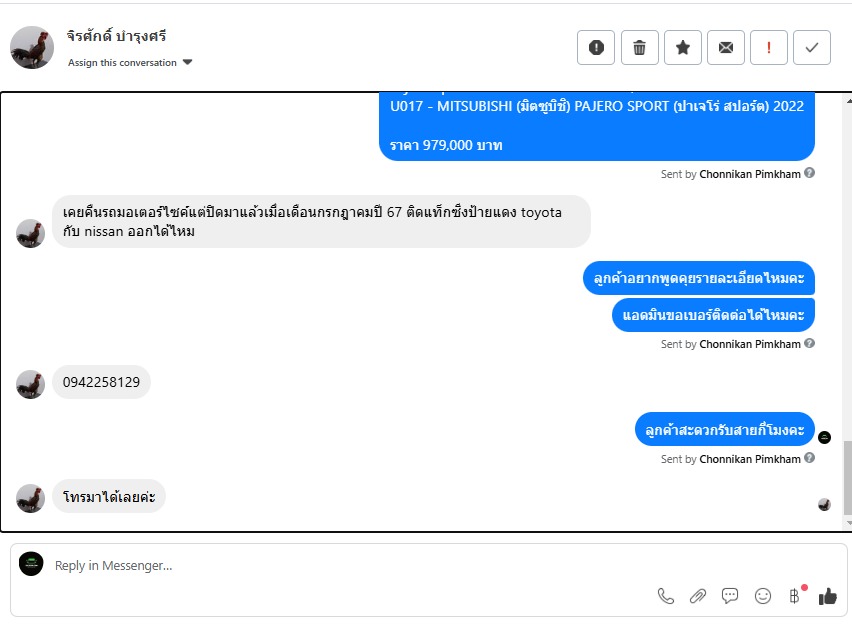Image resolution: width=852 pixels, height=627 pixels.
Task: Open the Baht payment request icon
Action: click(795, 596)
